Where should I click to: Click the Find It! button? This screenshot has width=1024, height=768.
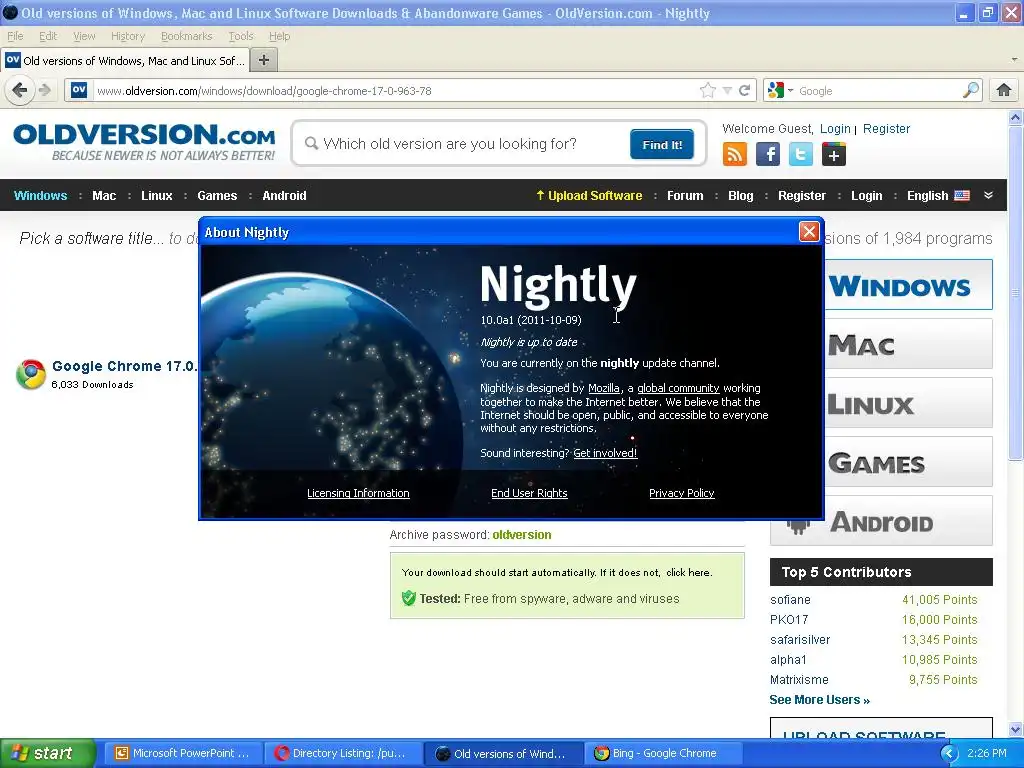[x=662, y=144]
